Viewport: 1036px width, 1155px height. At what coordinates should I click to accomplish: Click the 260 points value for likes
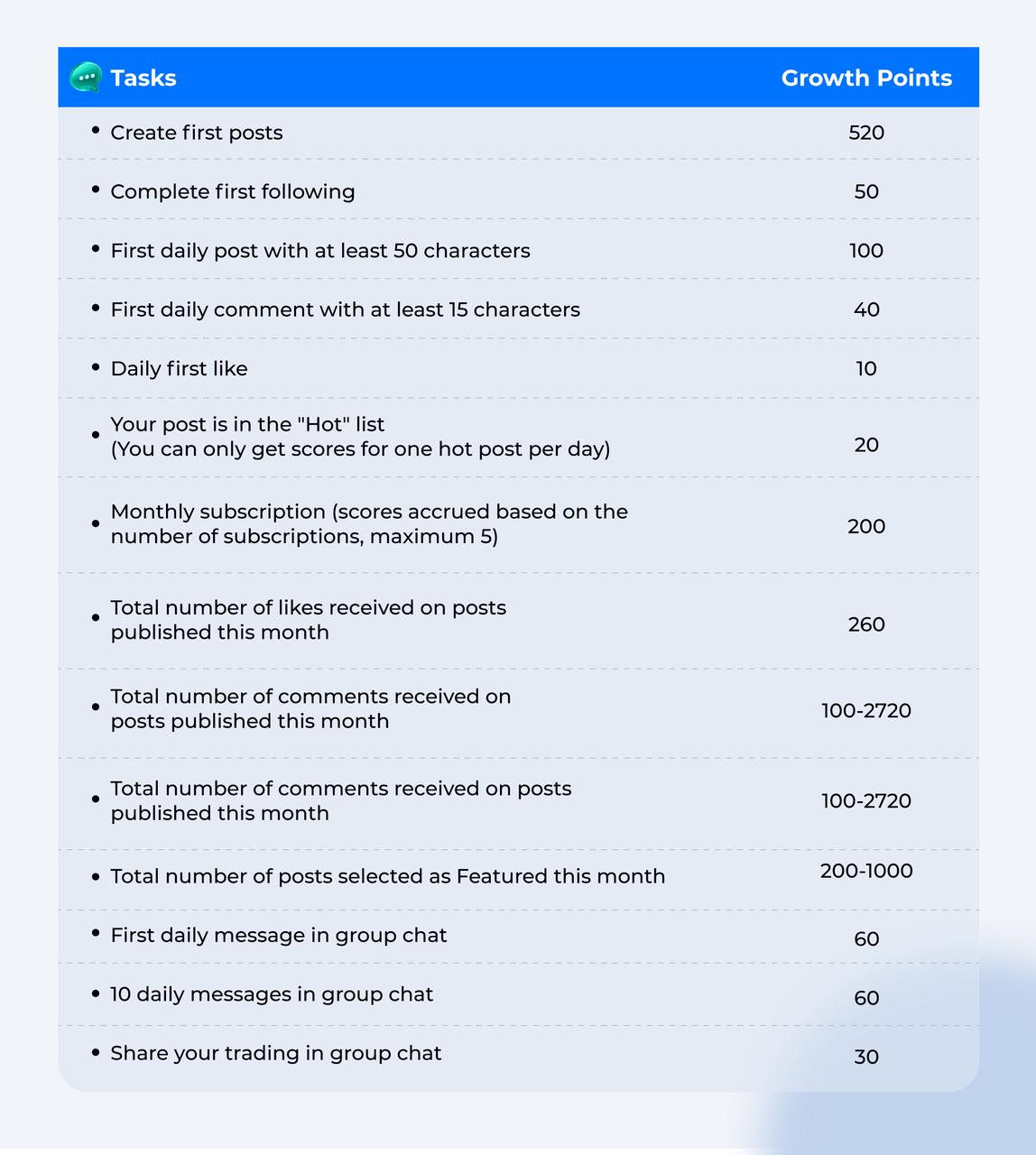[865, 624]
